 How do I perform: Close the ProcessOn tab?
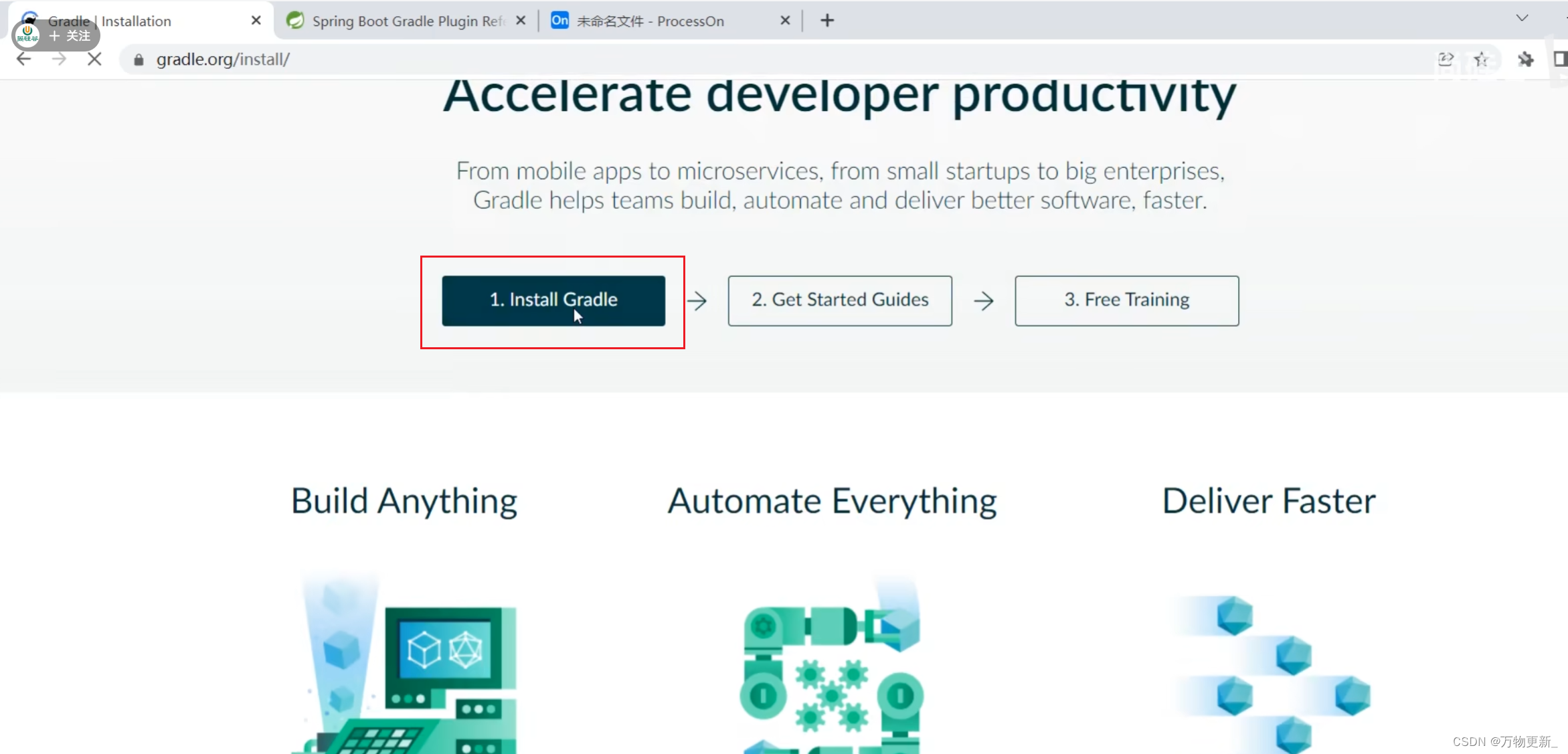785,21
